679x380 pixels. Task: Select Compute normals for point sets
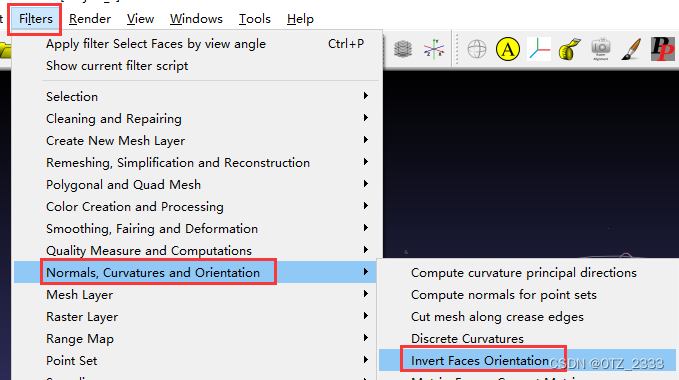coord(527,295)
